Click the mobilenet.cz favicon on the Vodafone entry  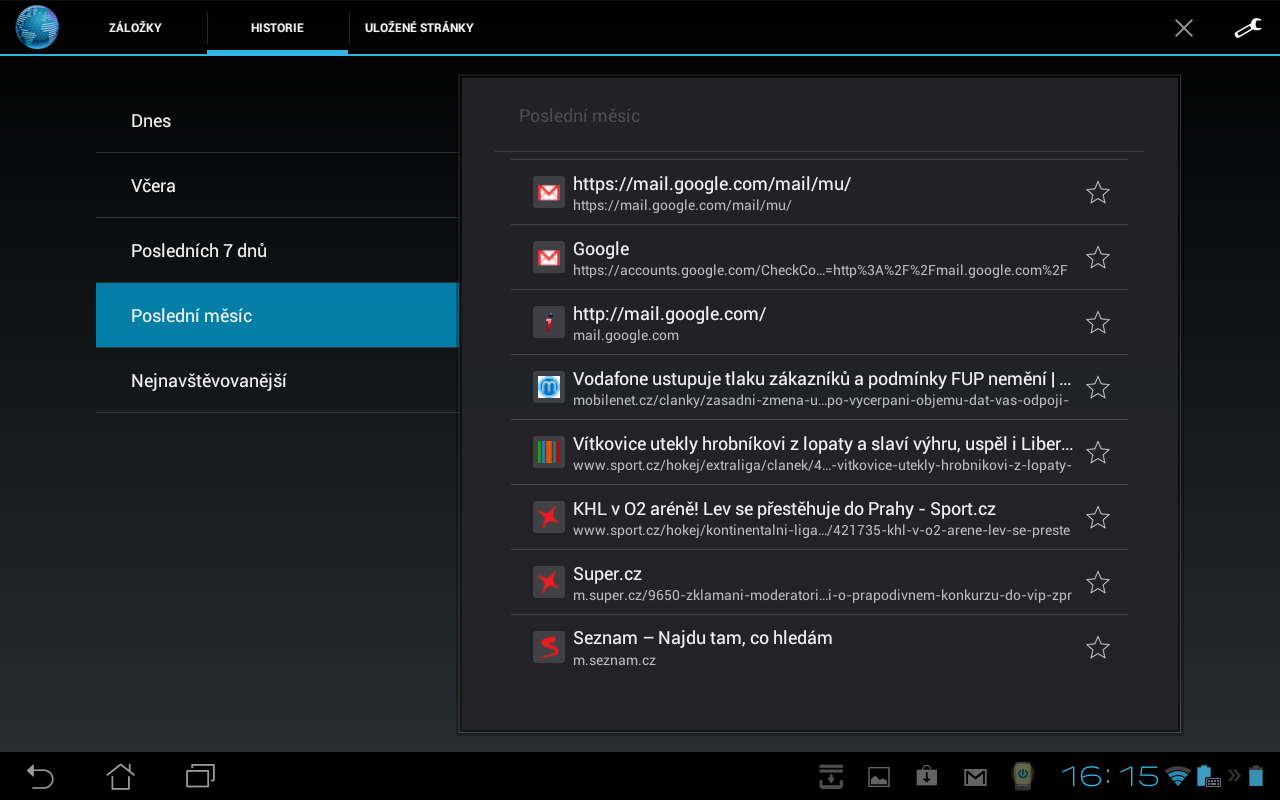tap(548, 387)
